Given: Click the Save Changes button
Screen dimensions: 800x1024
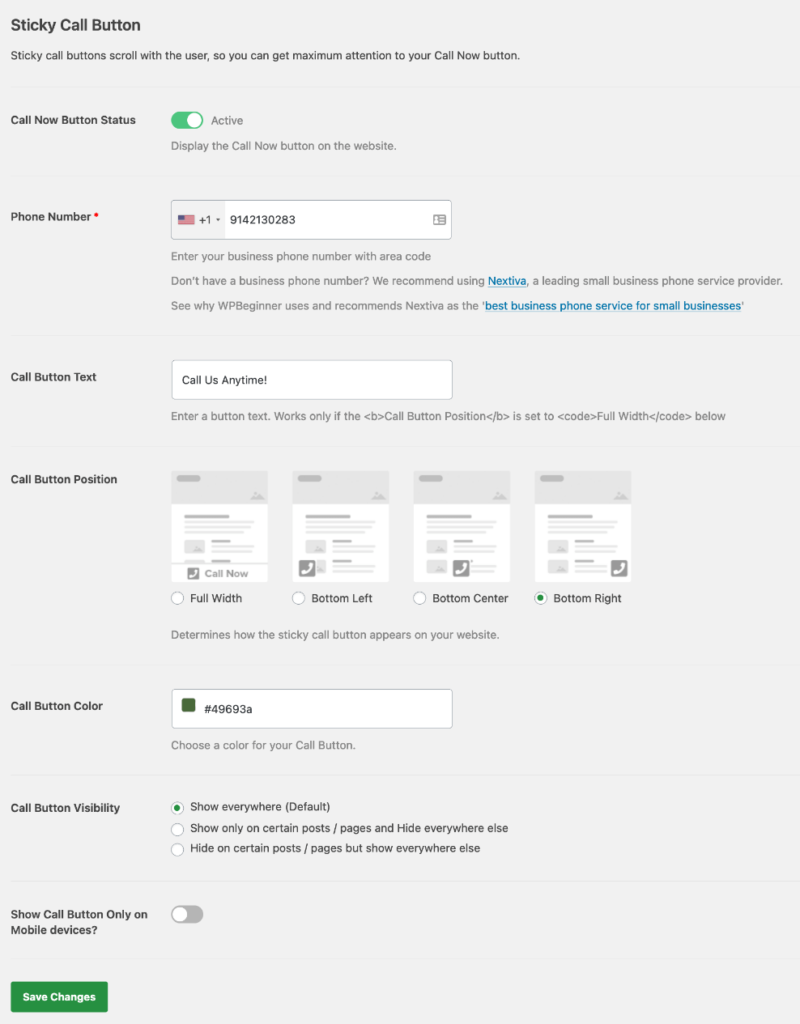Looking at the screenshot, I should tap(59, 997).
